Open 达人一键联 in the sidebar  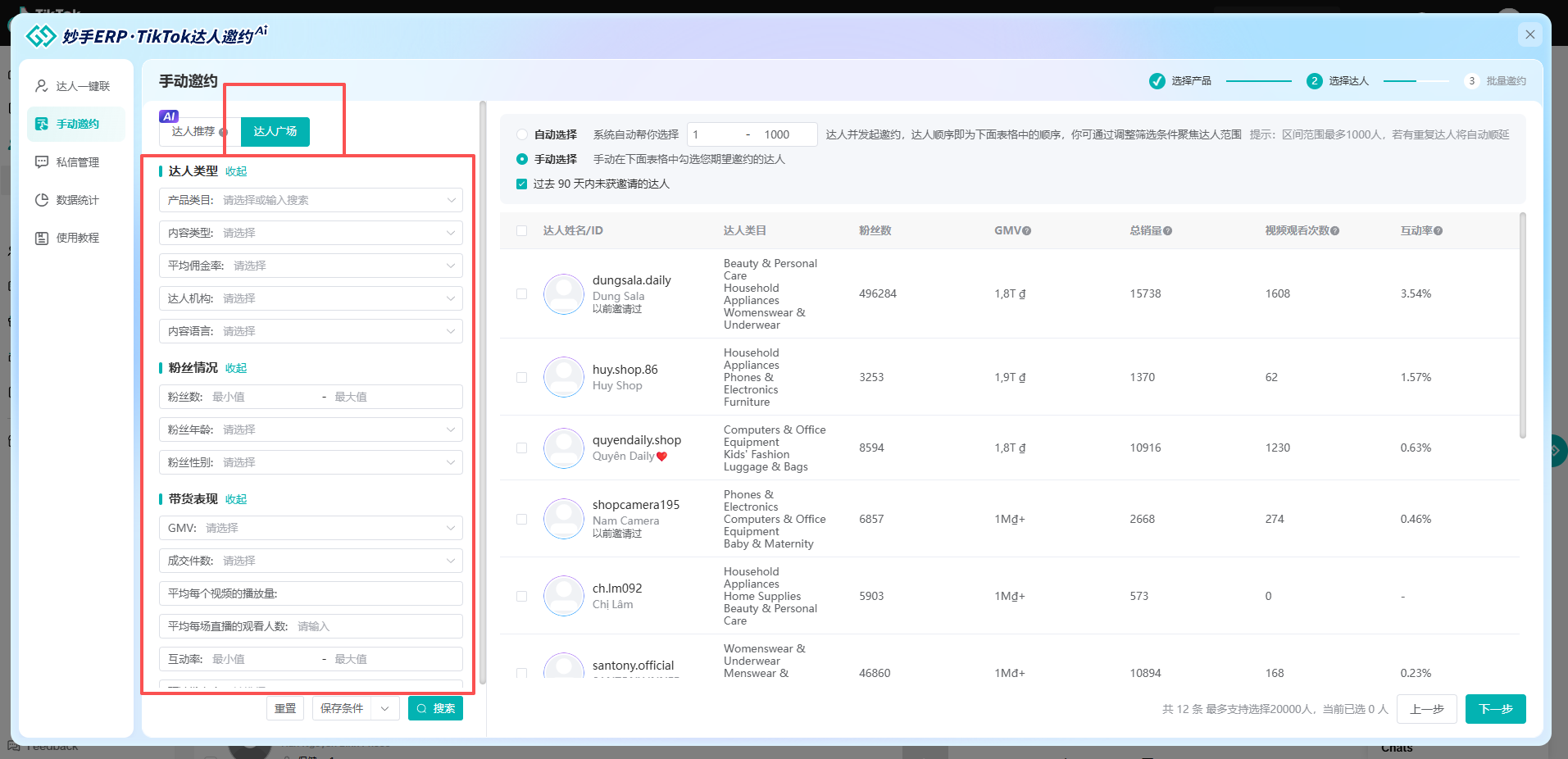pyautogui.click(x=75, y=86)
